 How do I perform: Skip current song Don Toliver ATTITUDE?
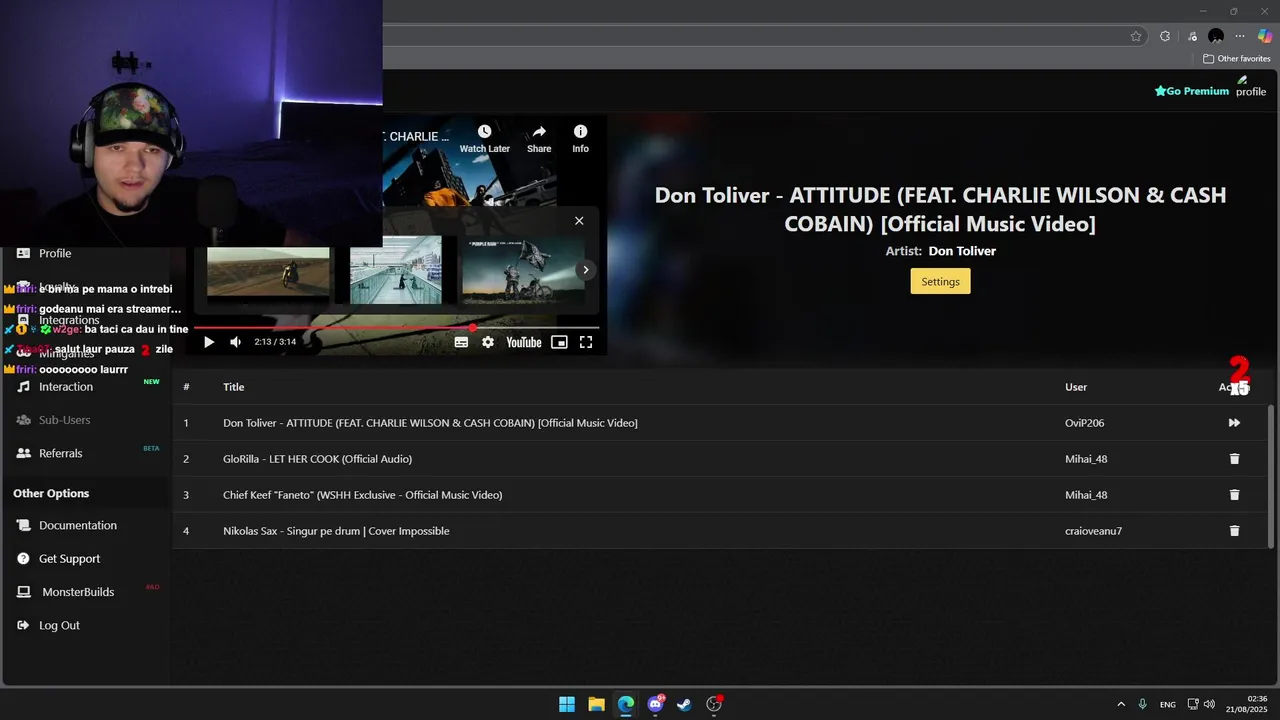[1234, 423]
